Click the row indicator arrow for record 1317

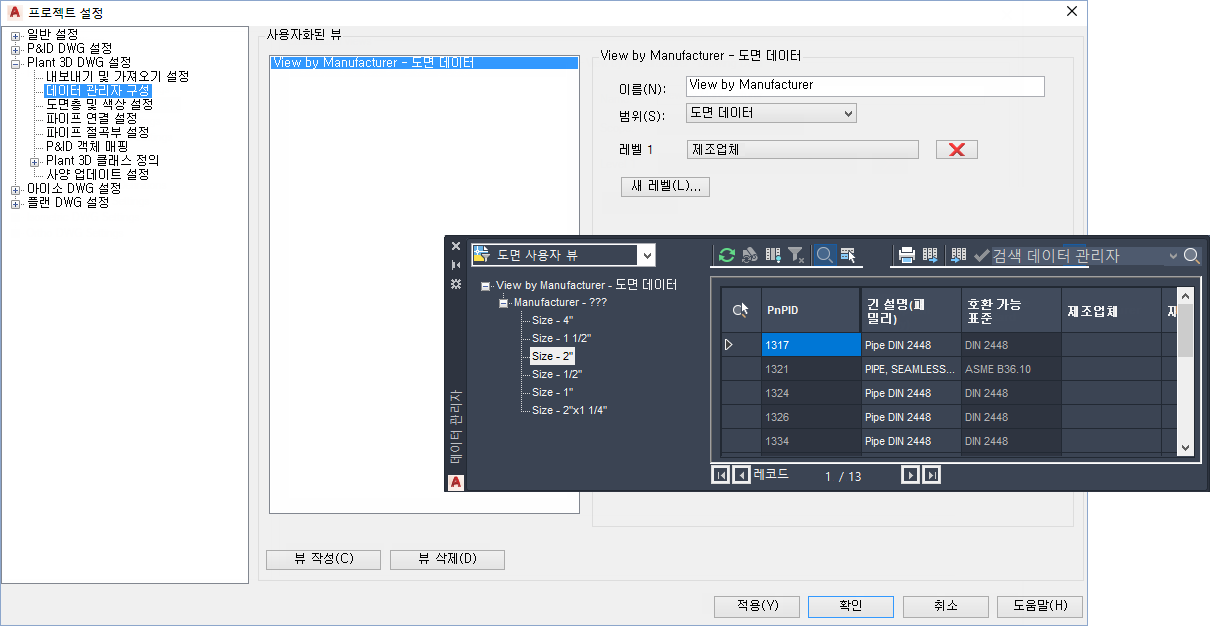729,345
